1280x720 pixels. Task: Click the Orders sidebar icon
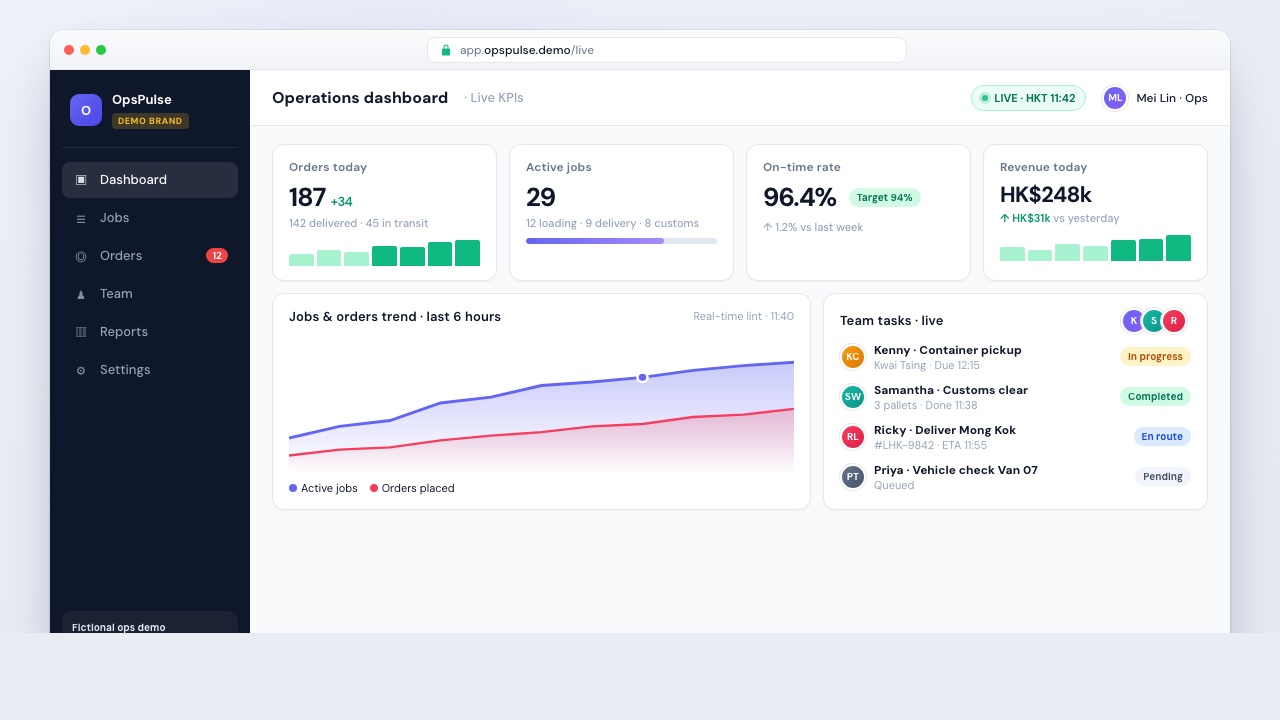81,256
